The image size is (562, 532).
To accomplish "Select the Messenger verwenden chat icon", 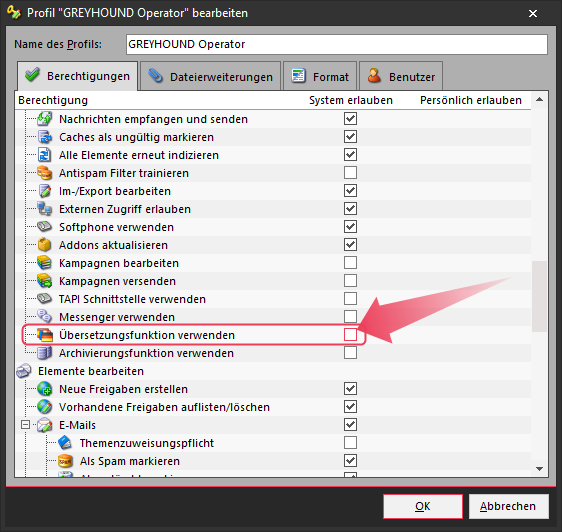I will point(45,317).
